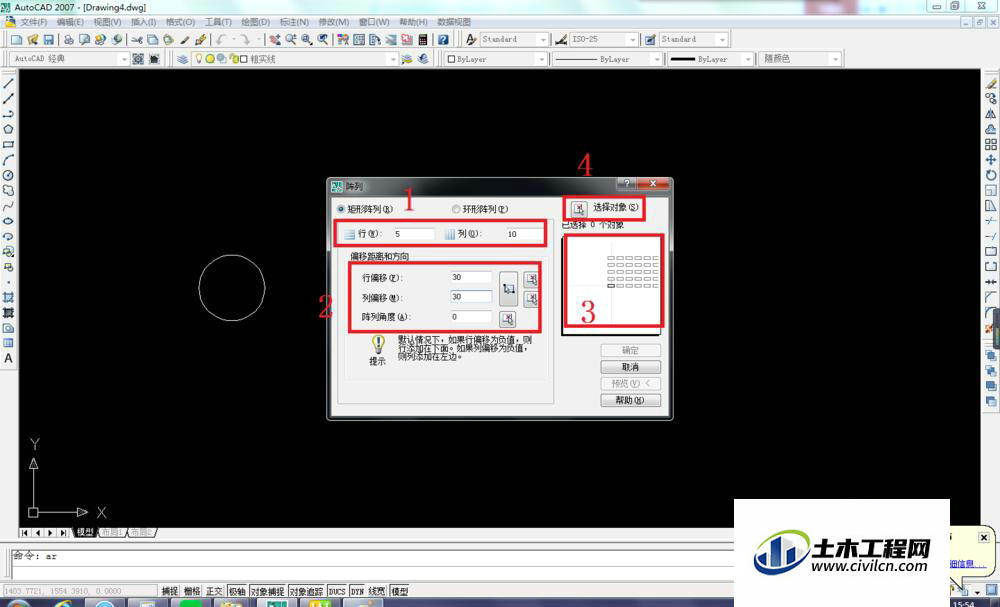Open the 文件(F) menu
This screenshot has height=607, width=1000.
click(x=34, y=22)
